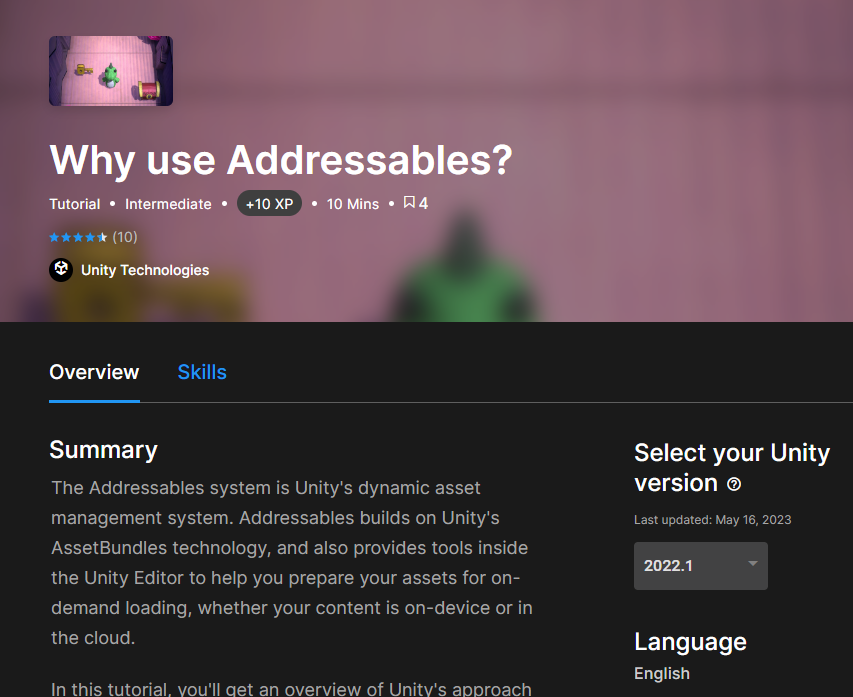This screenshot has width=853, height=697.
Task: Click the chevron arrow on the version selector
Action: 751,566
